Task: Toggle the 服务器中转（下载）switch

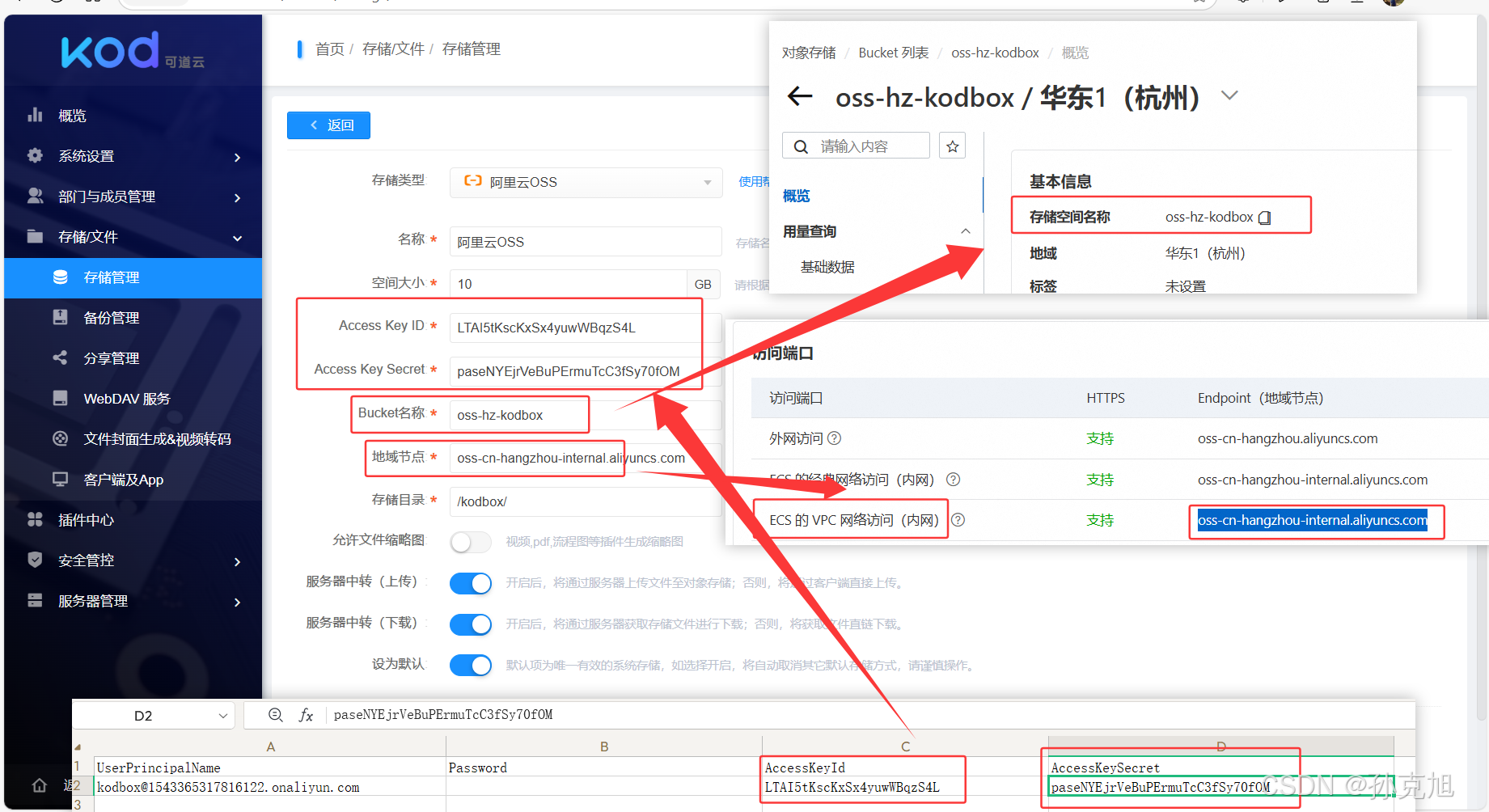Action: [x=471, y=624]
